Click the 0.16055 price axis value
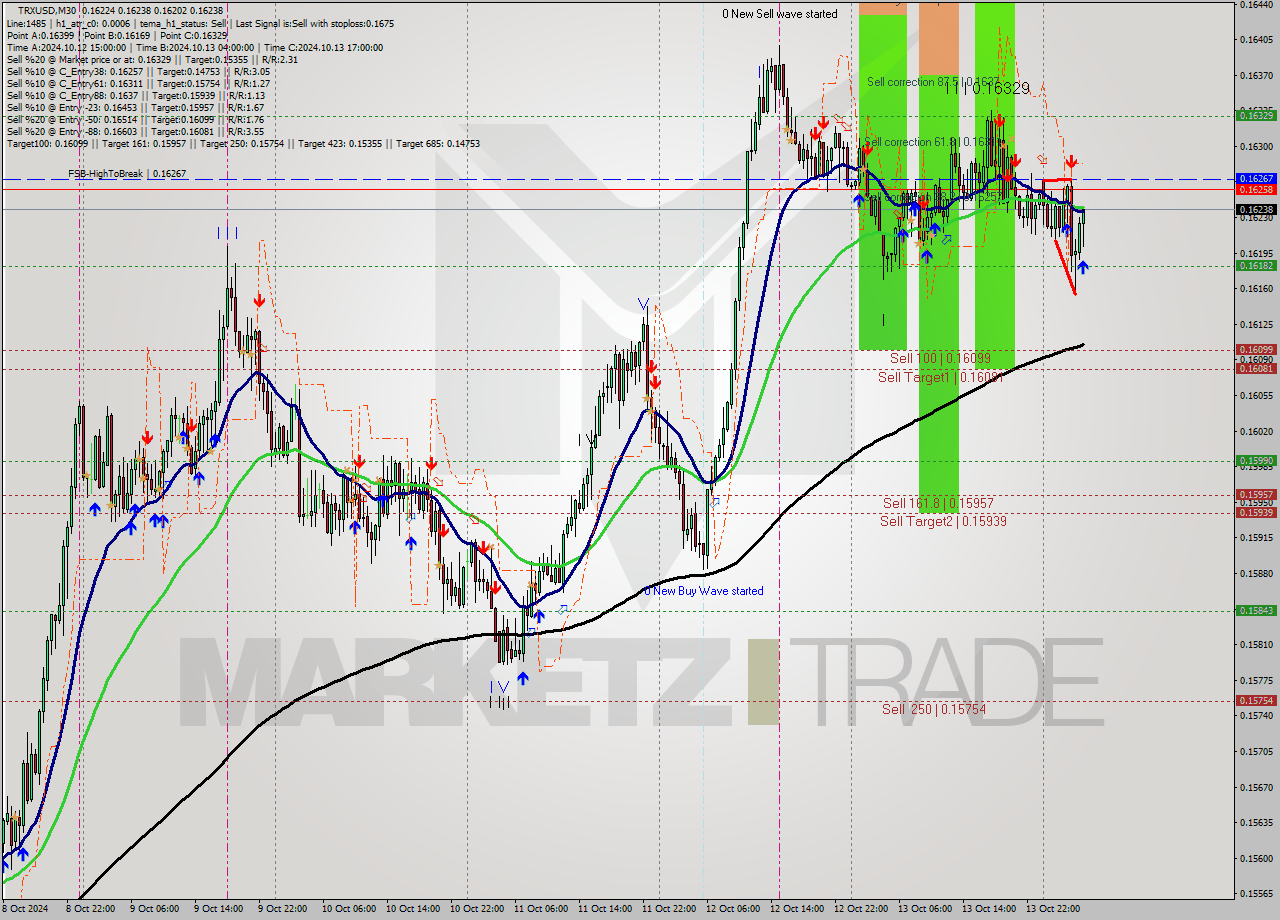Image resolution: width=1280 pixels, height=920 pixels. [x=1256, y=395]
